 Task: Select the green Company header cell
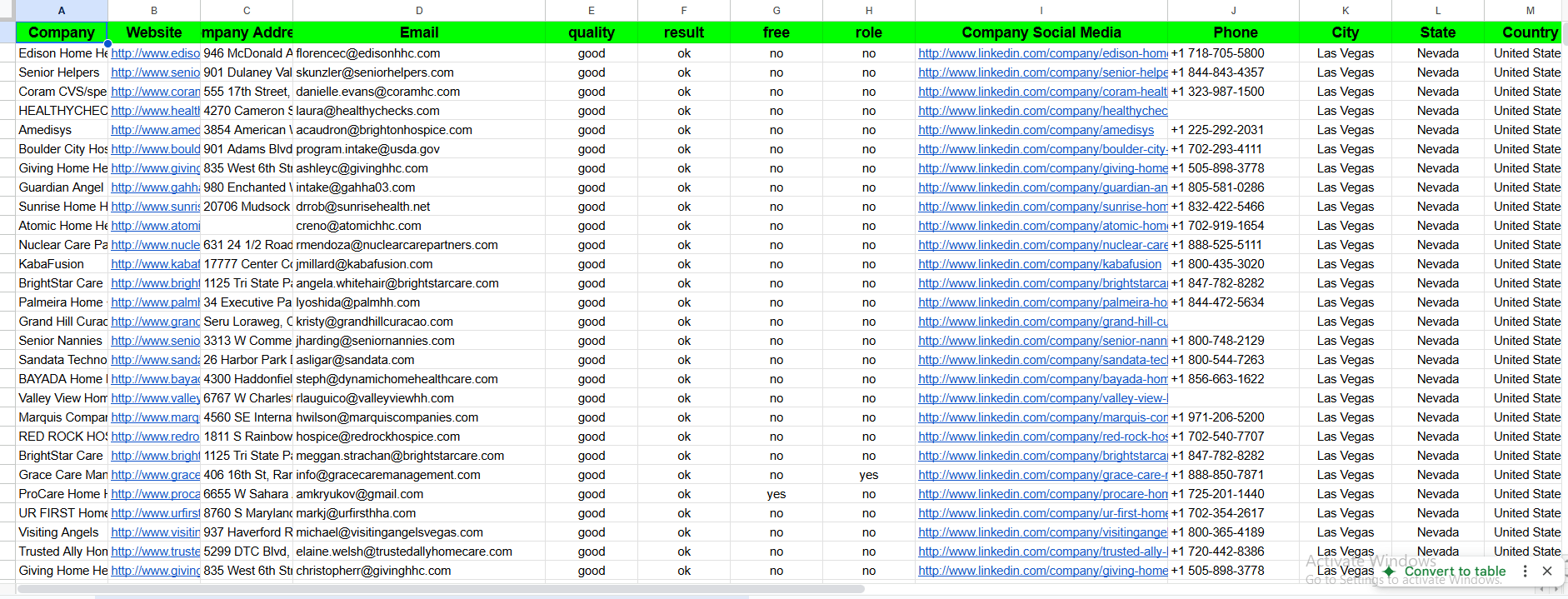point(62,32)
